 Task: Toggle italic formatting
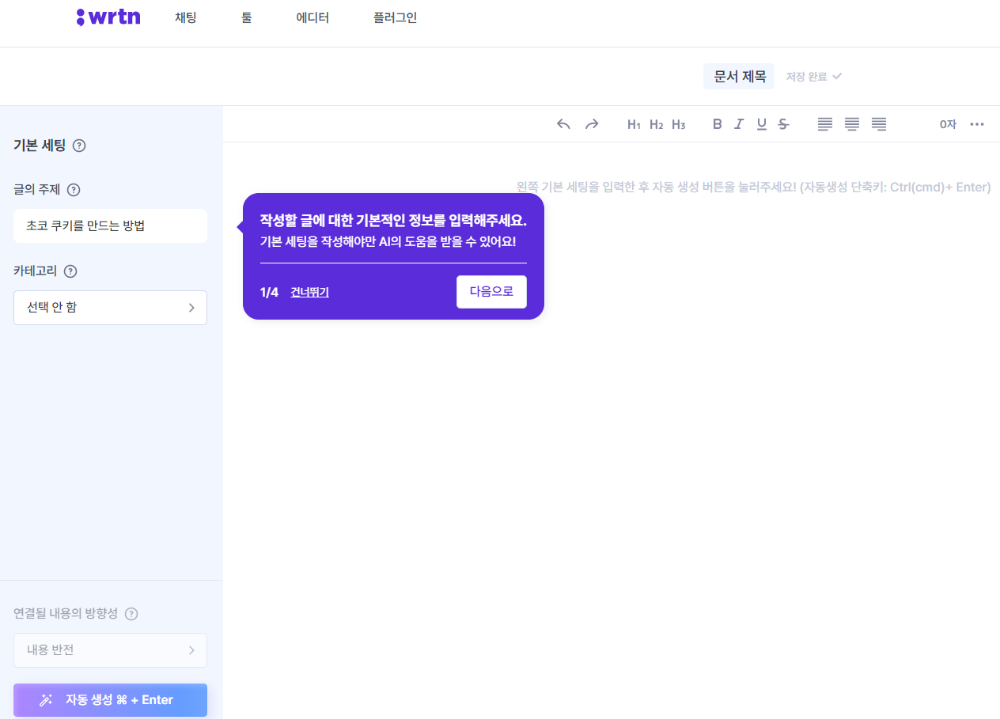[x=739, y=123]
